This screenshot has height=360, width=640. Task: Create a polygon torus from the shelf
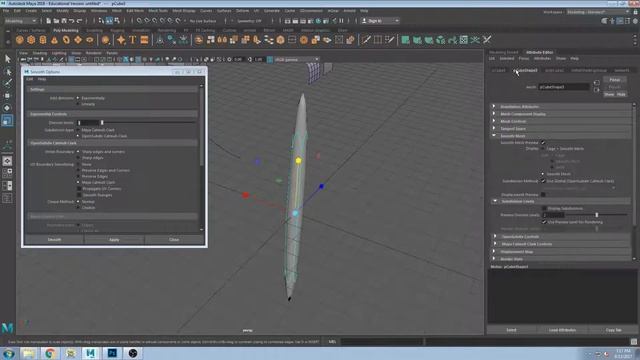coord(66,40)
